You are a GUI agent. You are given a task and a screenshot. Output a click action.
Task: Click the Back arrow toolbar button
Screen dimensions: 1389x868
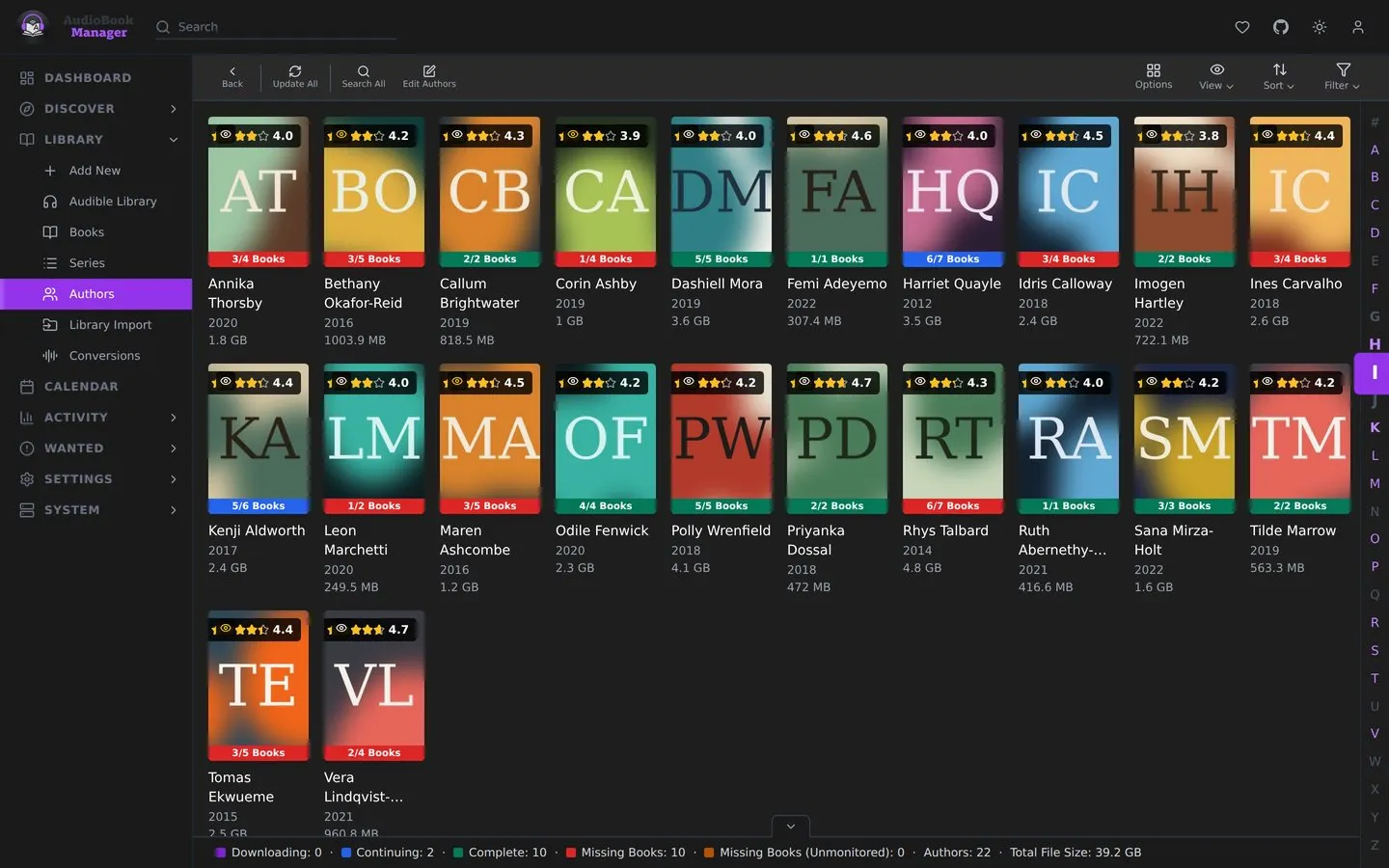[x=232, y=76]
